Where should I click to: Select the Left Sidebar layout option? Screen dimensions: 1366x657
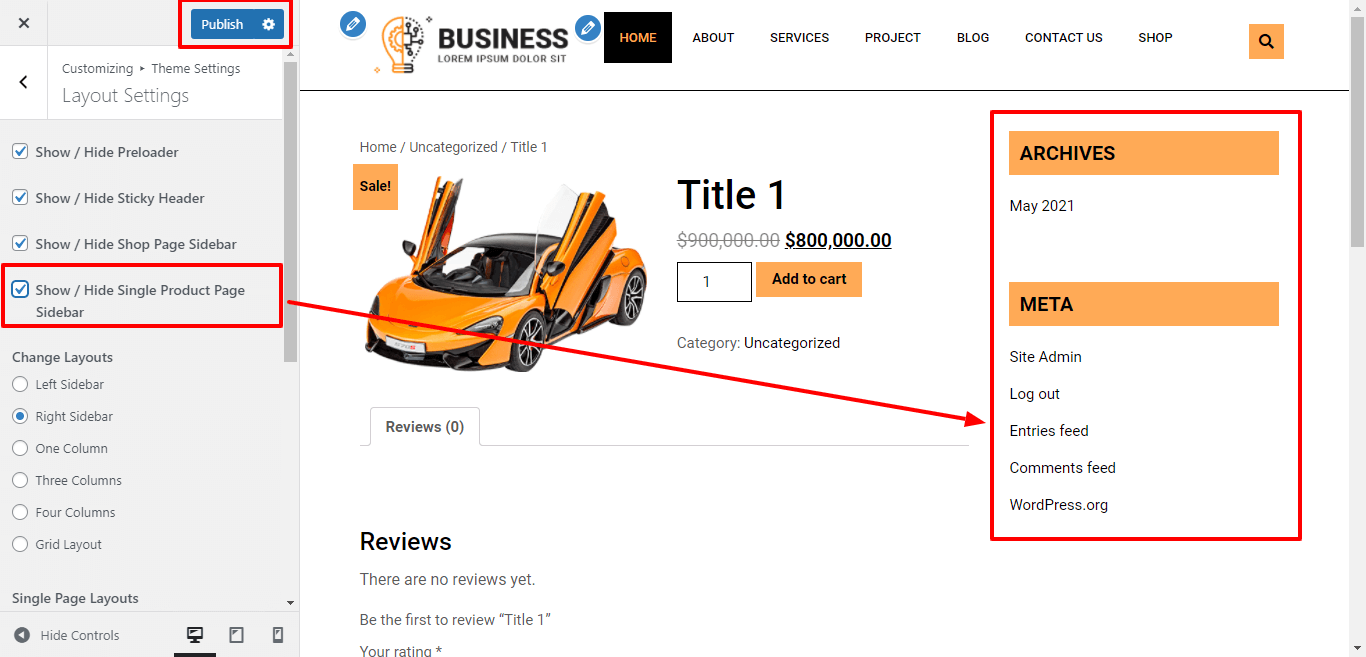20,384
